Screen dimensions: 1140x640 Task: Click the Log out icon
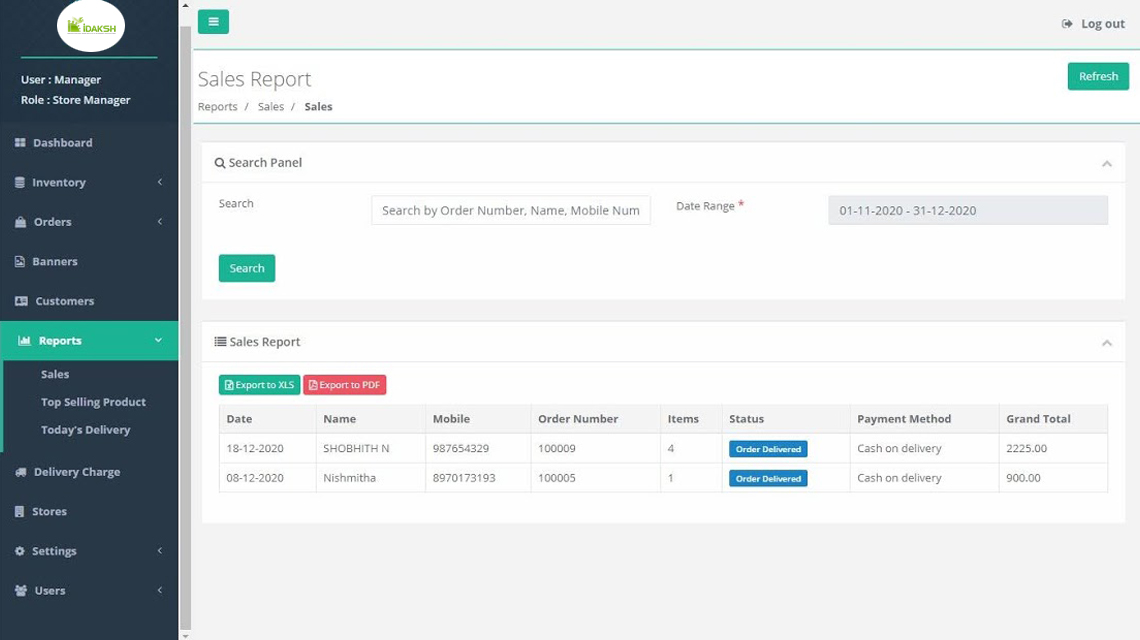[1067, 24]
